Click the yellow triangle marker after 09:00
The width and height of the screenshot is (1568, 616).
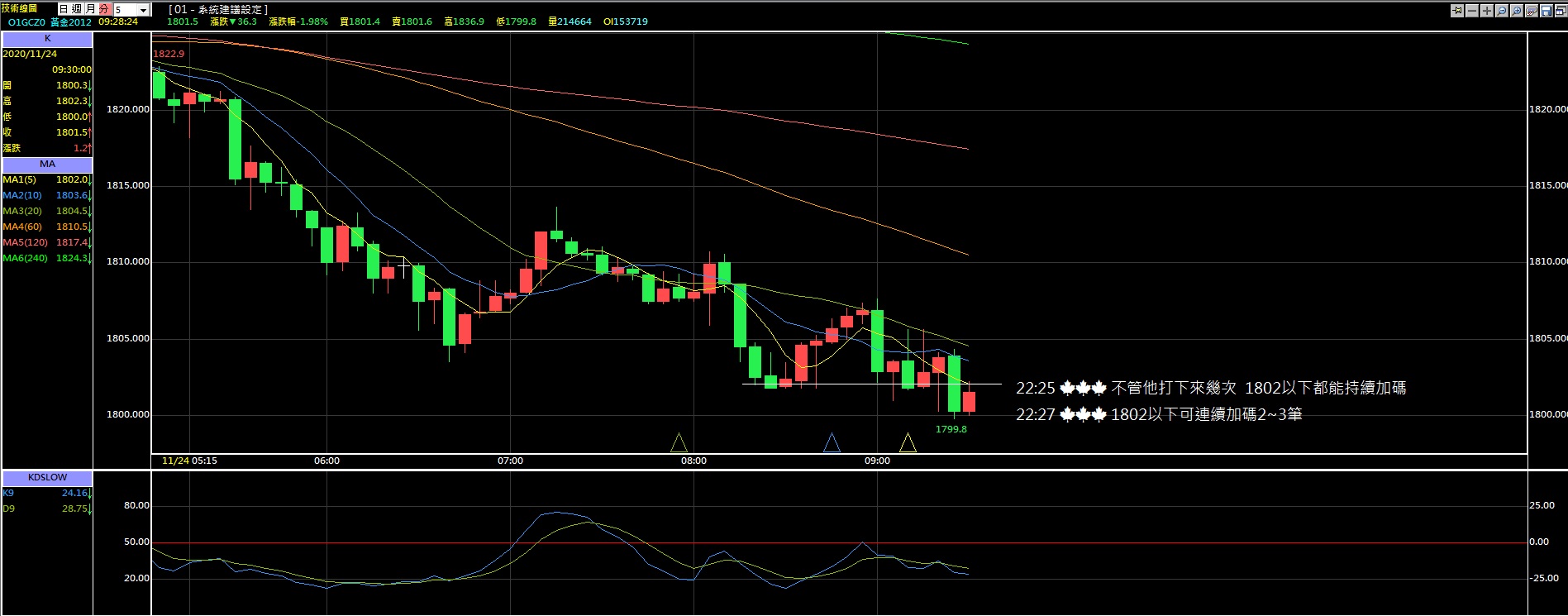(908, 443)
